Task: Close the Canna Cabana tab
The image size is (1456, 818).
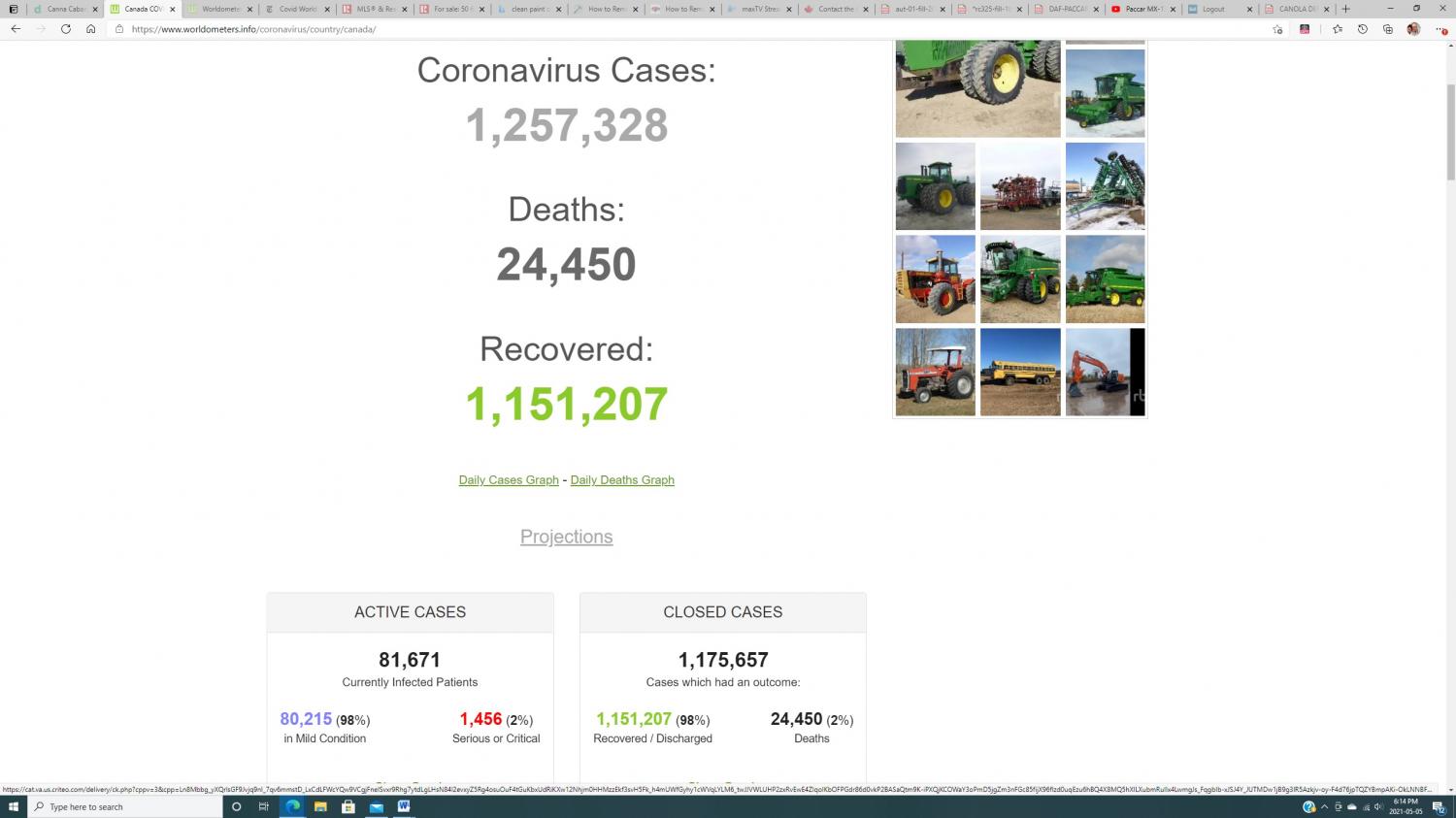Action: coord(95,9)
